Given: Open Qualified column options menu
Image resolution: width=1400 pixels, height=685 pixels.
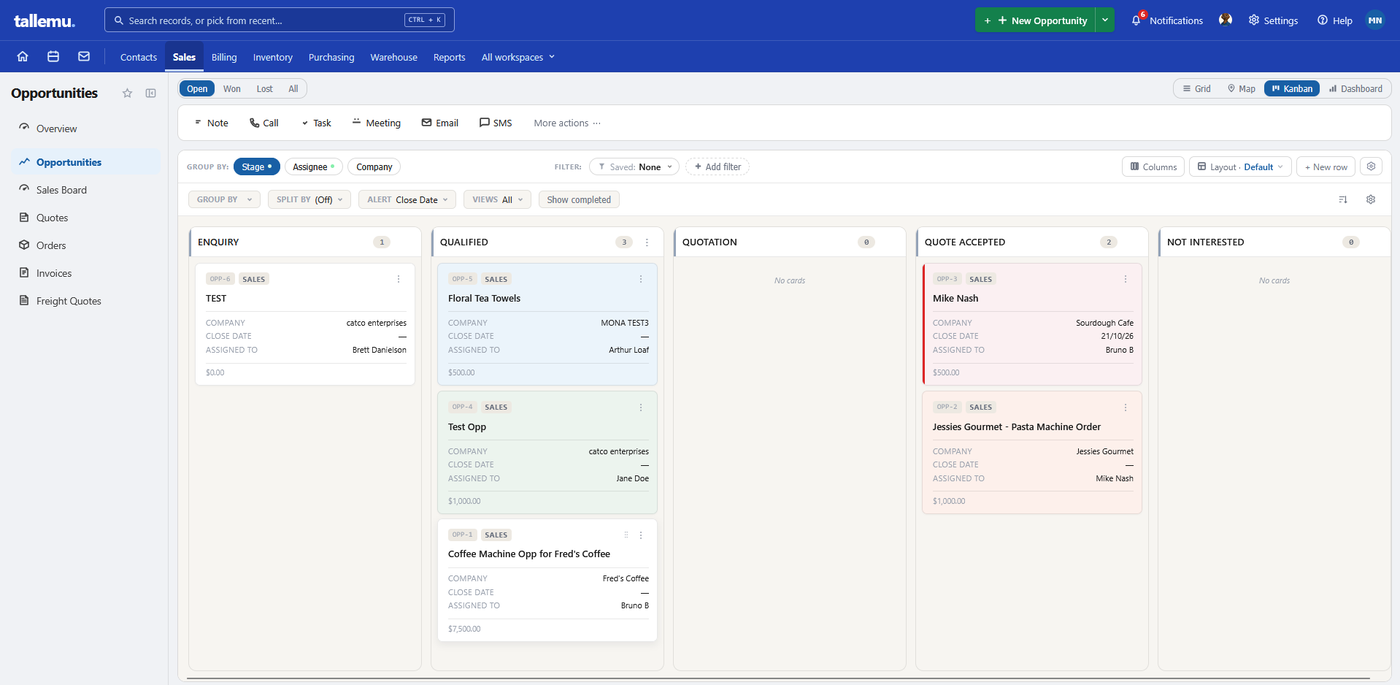Looking at the screenshot, I should (647, 242).
